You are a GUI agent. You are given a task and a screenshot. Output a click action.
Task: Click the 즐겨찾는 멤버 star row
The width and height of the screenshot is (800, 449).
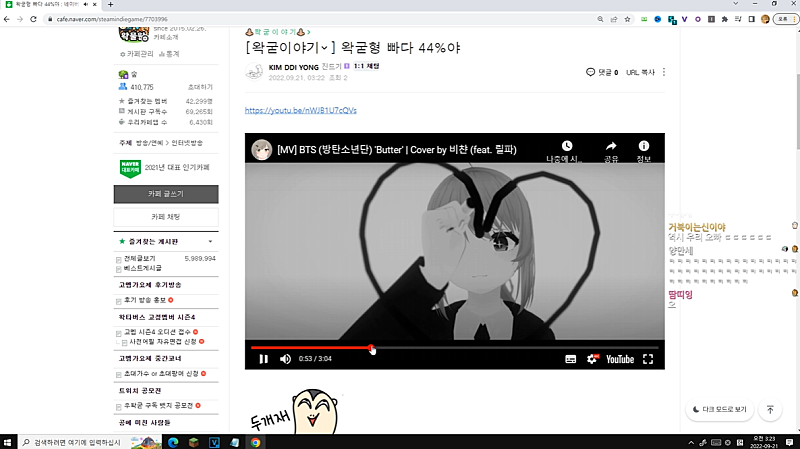pyautogui.click(x=165, y=101)
